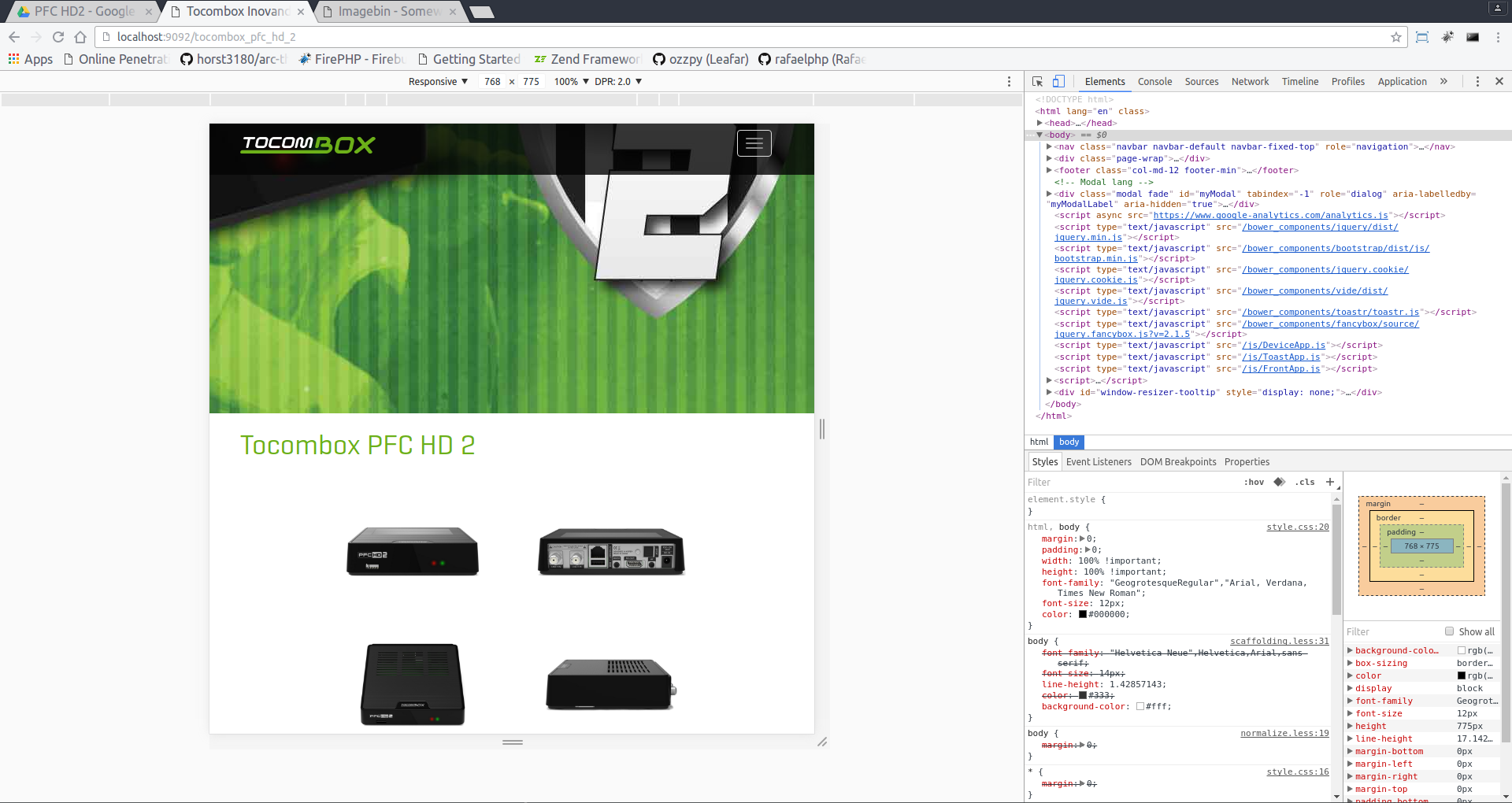The height and width of the screenshot is (803, 1512).
Task: Toggle the device toolbar icon
Action: 1059,81
